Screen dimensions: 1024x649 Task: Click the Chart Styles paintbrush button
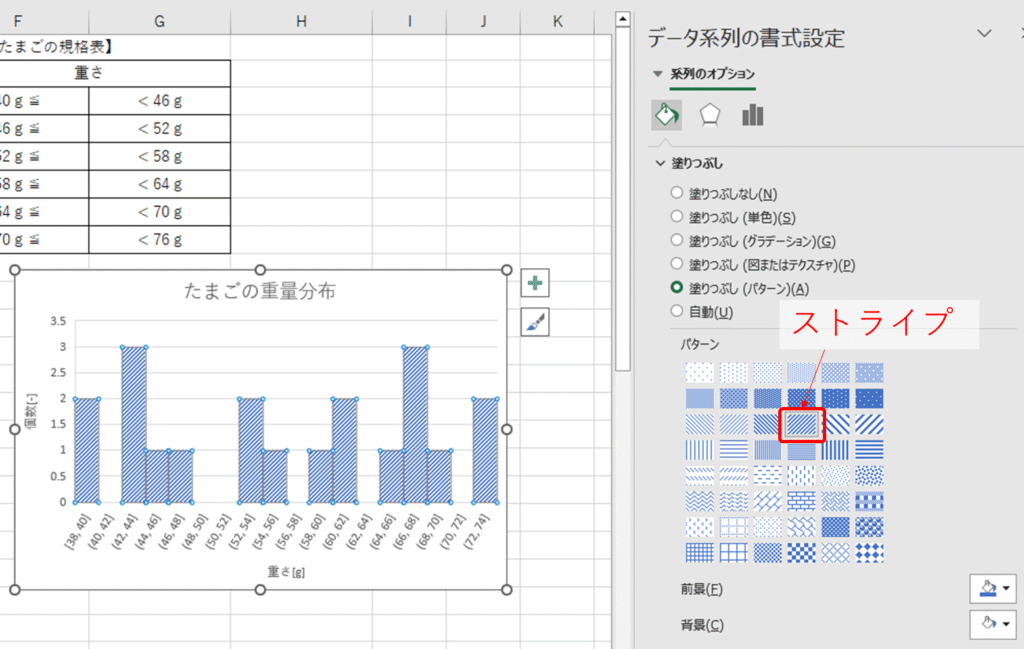pos(535,321)
